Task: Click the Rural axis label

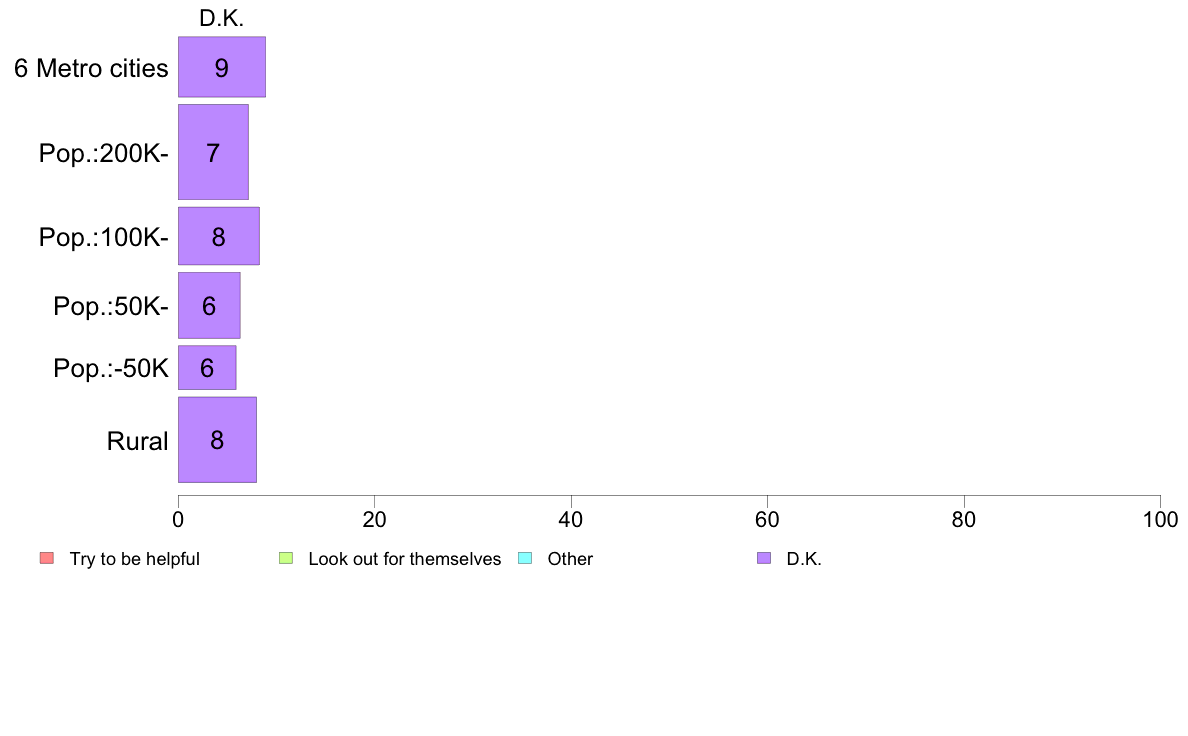Action: (137, 441)
